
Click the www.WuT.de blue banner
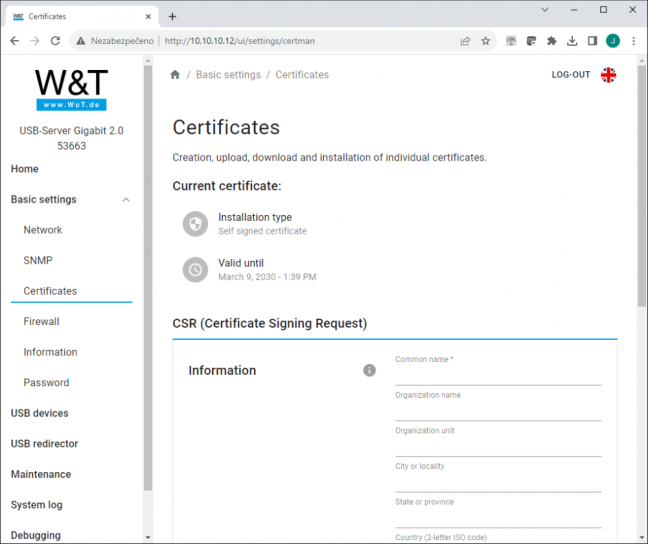[x=71, y=105]
